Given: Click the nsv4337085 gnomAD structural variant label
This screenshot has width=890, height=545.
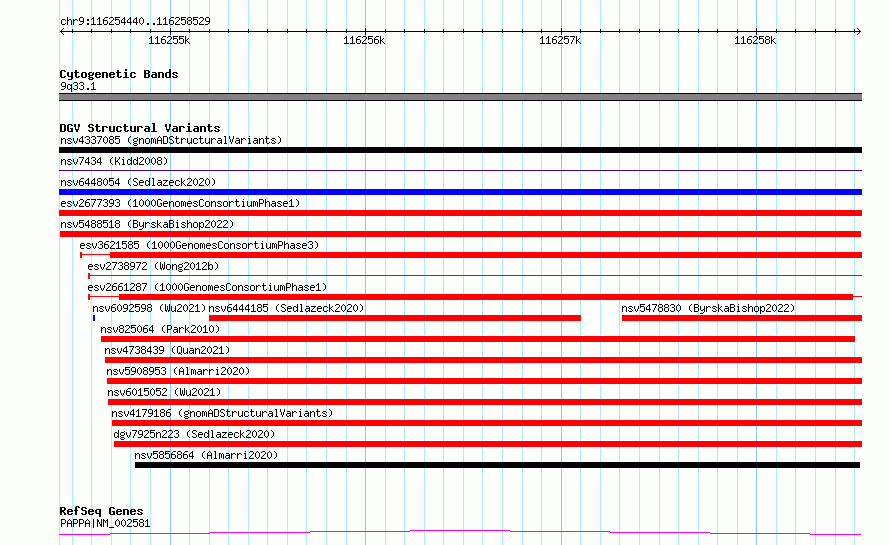Looking at the screenshot, I should click(171, 140).
